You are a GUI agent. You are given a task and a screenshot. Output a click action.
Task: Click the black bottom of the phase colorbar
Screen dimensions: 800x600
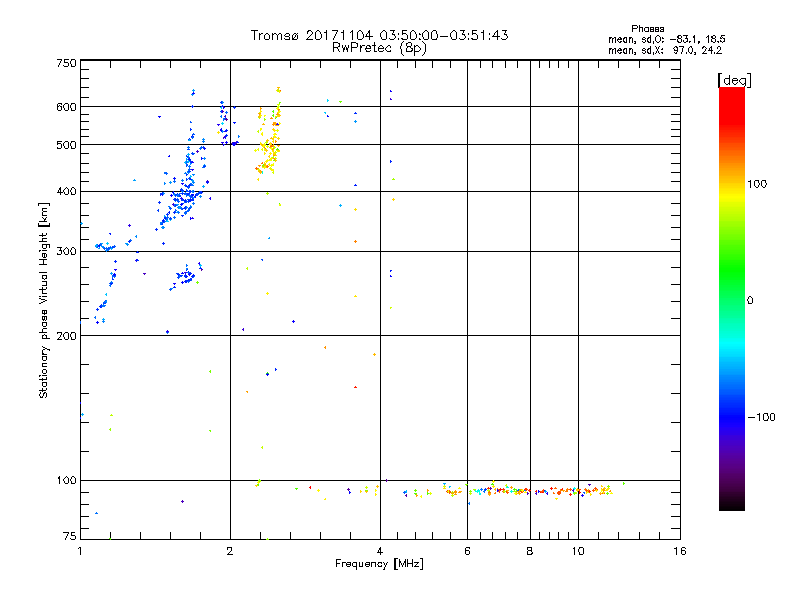point(732,503)
